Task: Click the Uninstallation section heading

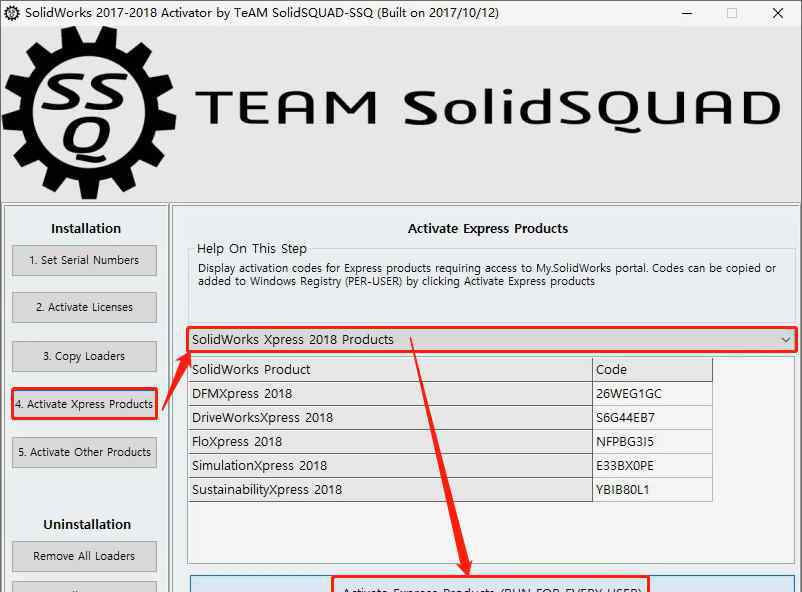Action: [x=87, y=524]
